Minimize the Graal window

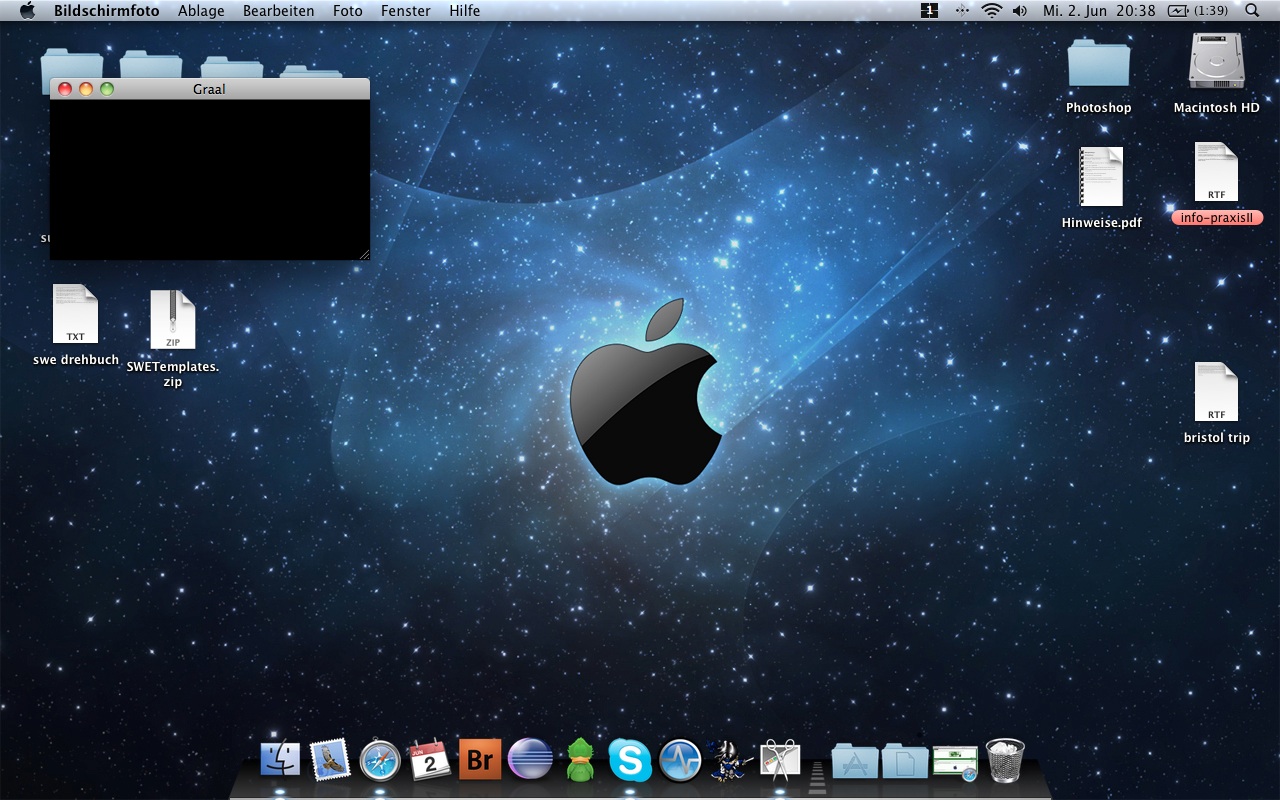tap(86, 89)
